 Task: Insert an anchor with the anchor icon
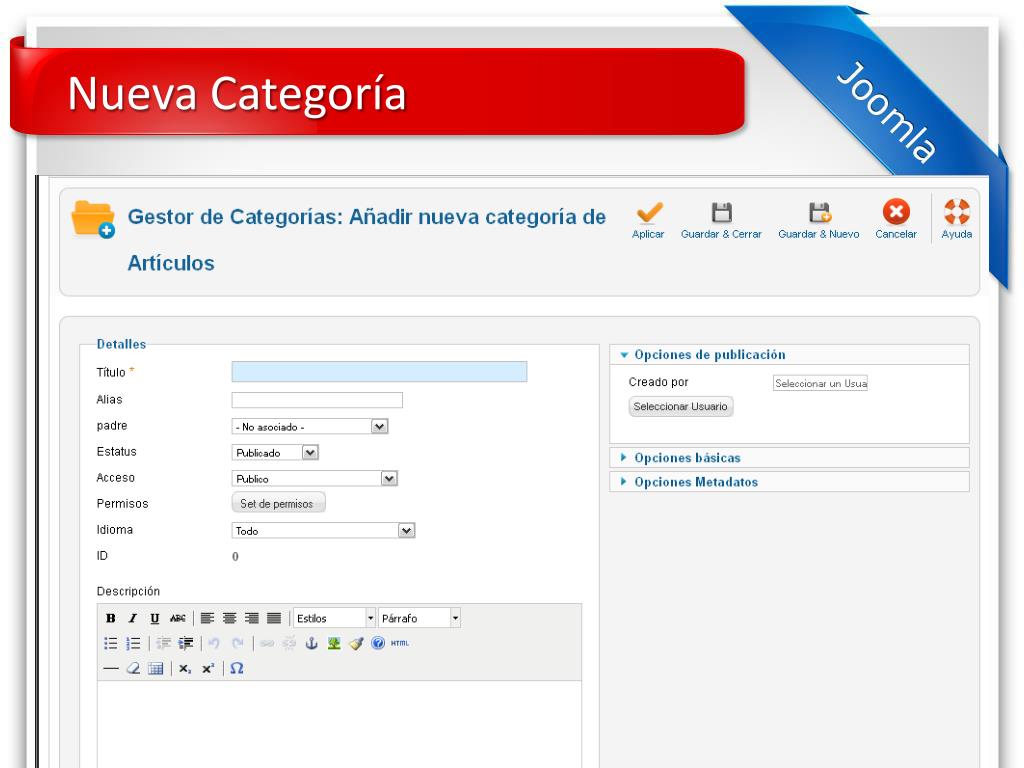[312, 643]
